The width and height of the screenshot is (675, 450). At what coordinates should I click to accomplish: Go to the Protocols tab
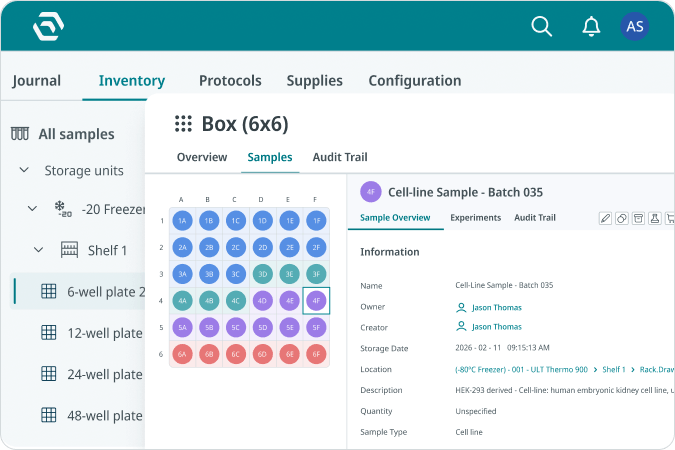click(230, 81)
